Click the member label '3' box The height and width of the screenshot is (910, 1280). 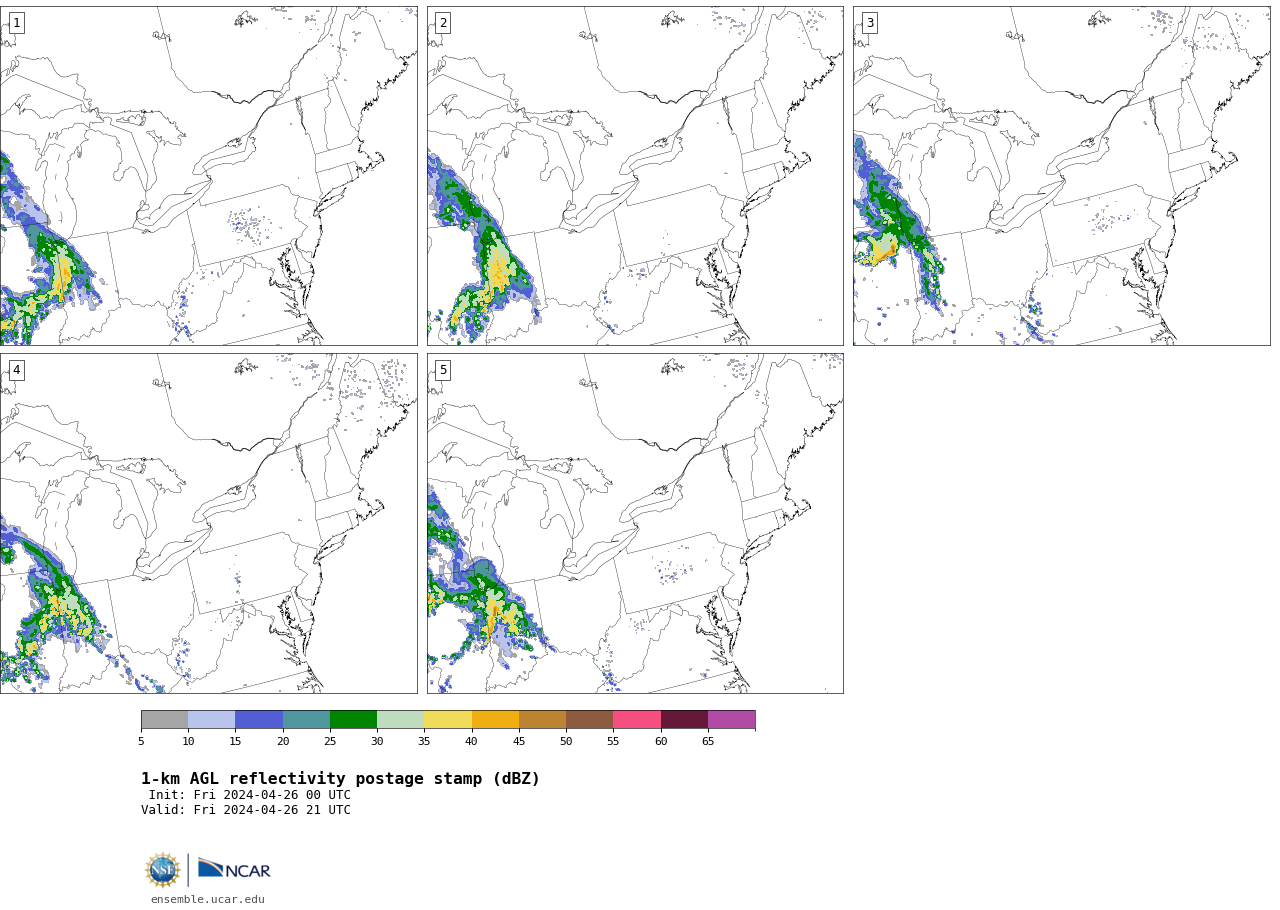coord(869,23)
